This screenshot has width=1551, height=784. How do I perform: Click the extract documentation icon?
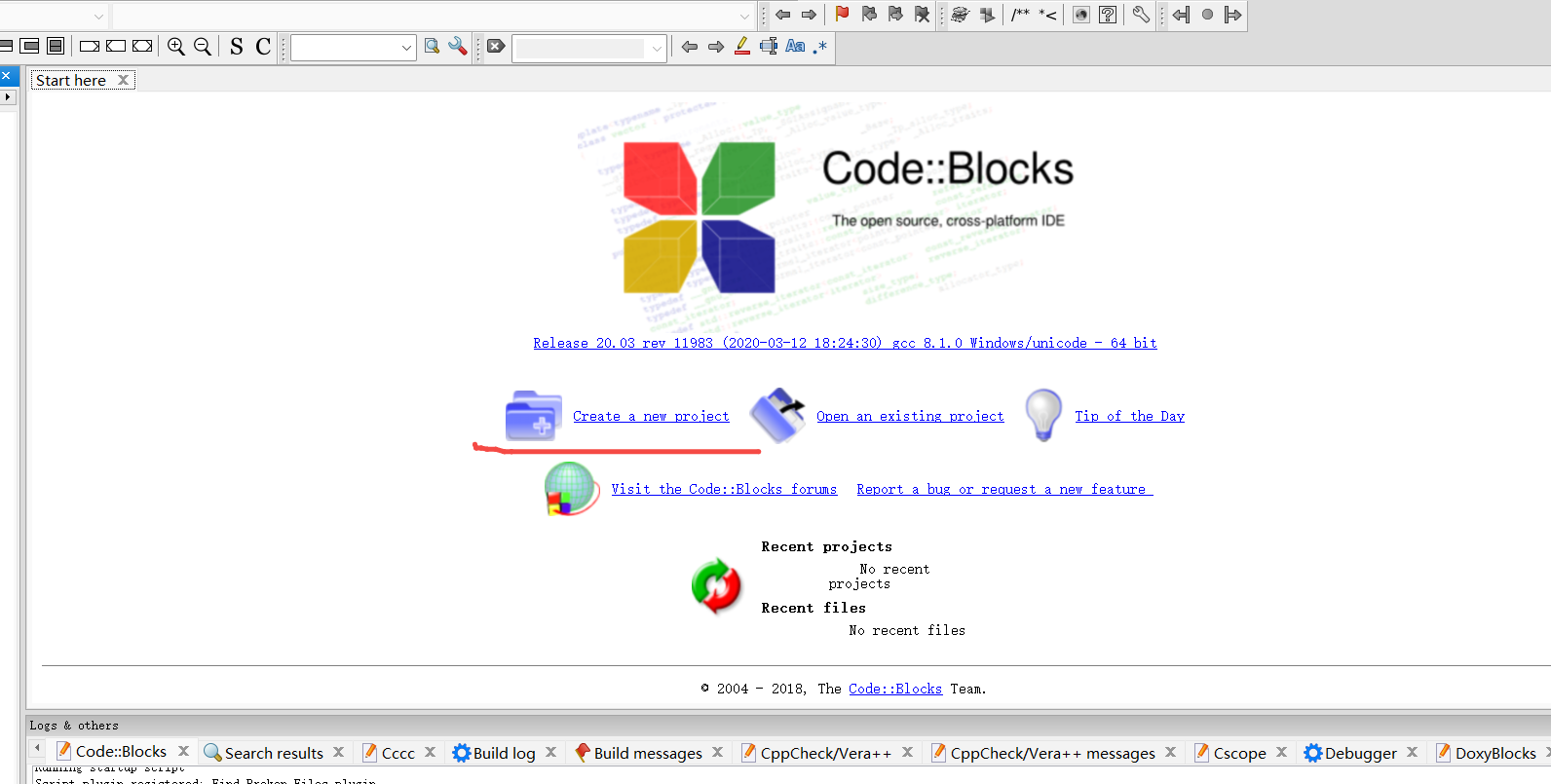coord(987,15)
